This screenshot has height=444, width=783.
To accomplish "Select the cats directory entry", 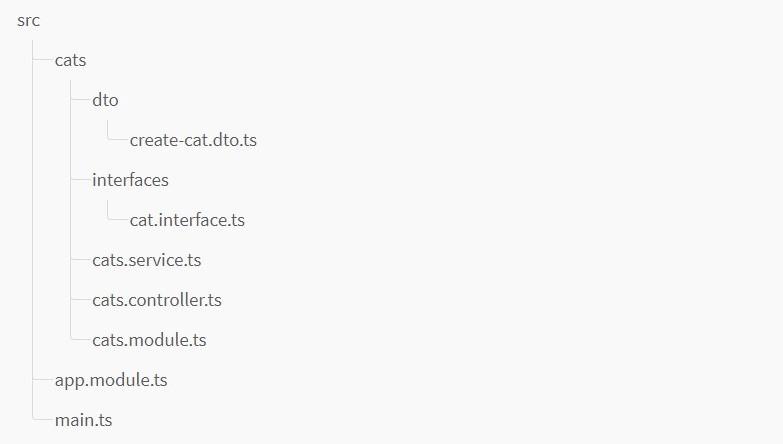I will [70, 60].
